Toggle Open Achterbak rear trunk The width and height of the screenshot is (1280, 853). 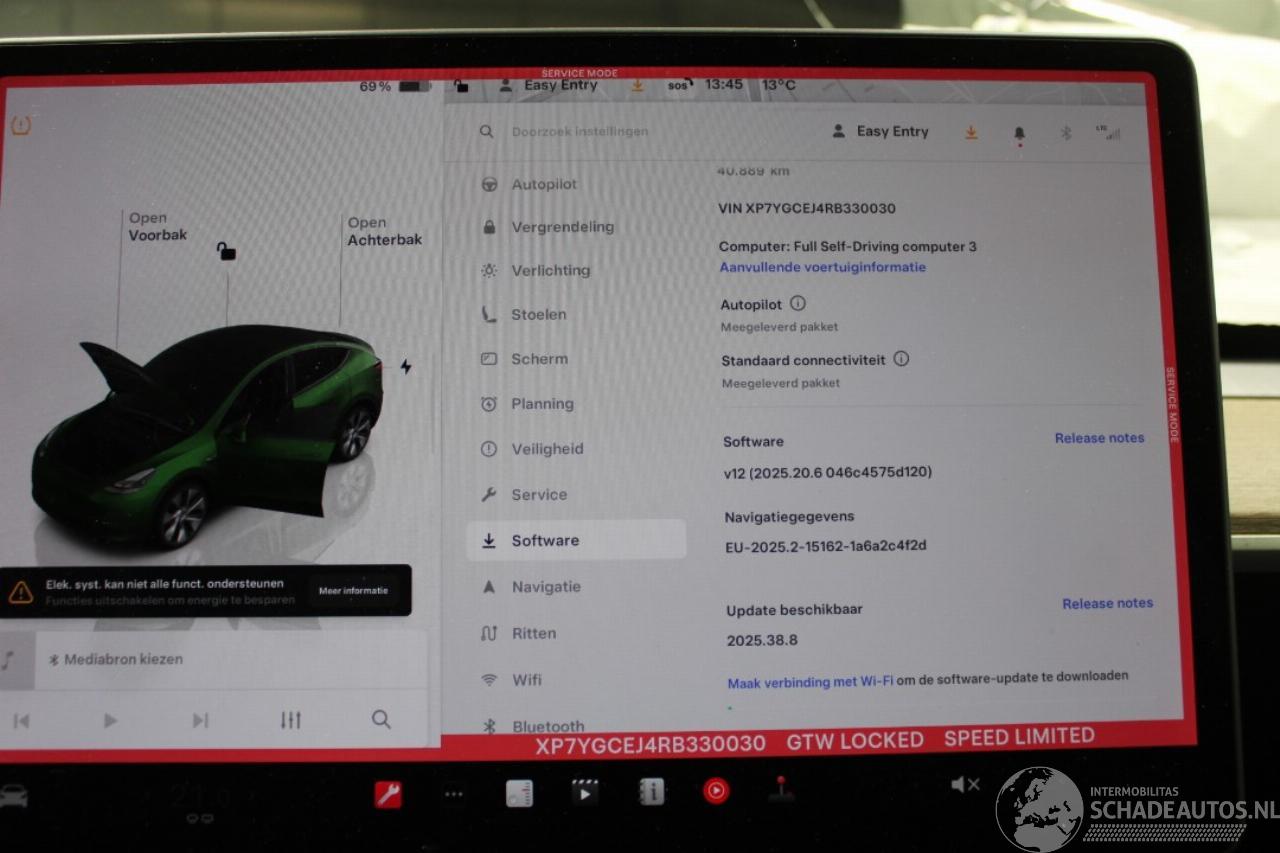[x=384, y=231]
